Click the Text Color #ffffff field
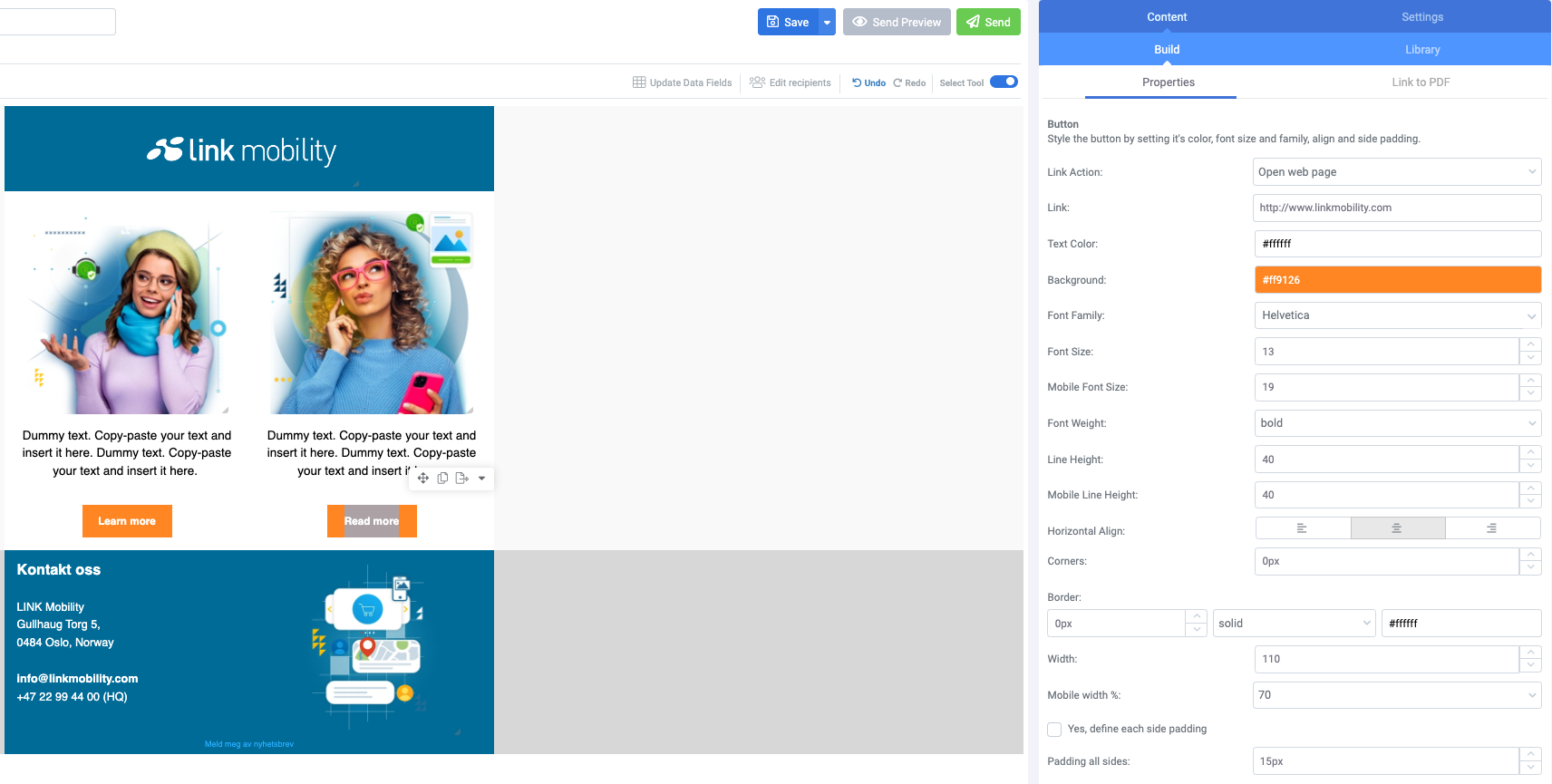Viewport: 1552px width, 784px height. click(1398, 244)
